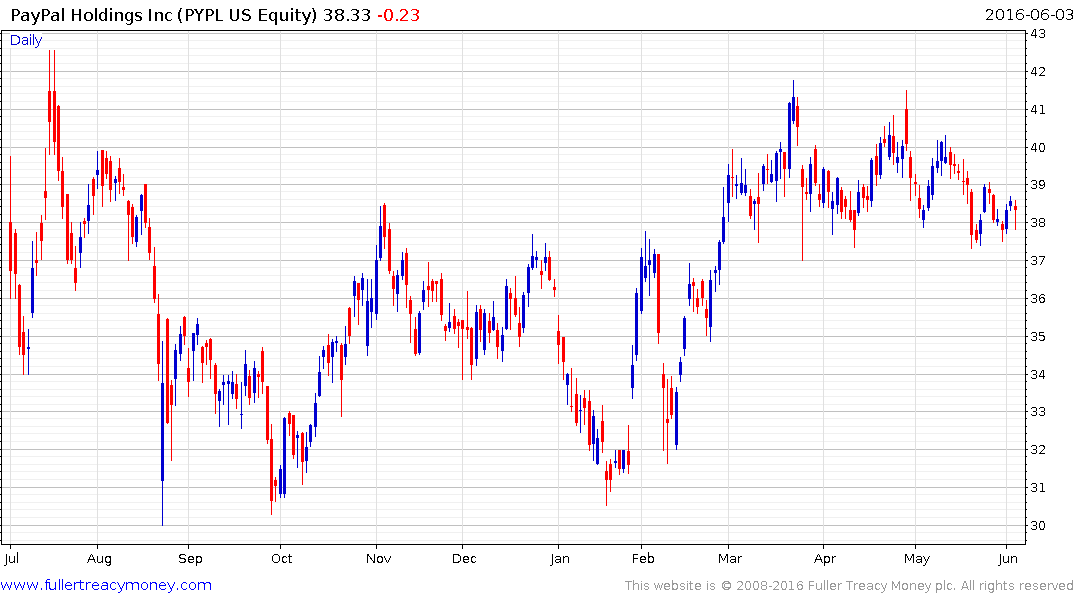Click the 41 price axis label
This screenshot has height=600, width=1075.
click(x=1037, y=109)
